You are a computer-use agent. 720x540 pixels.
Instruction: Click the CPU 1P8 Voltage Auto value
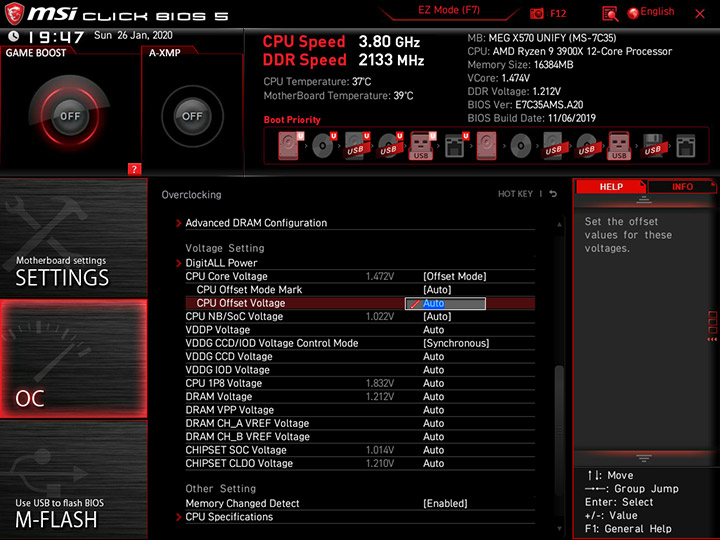(x=433, y=383)
